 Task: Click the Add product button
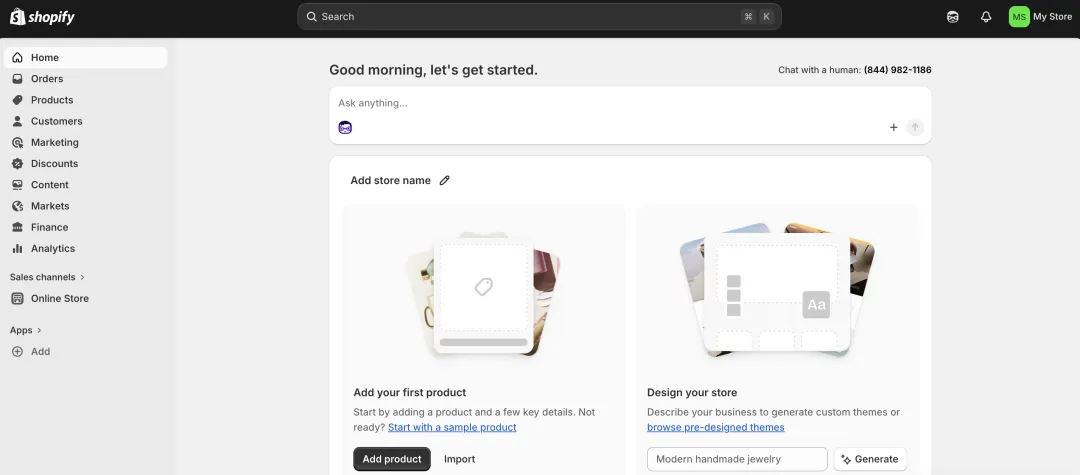[391, 459]
